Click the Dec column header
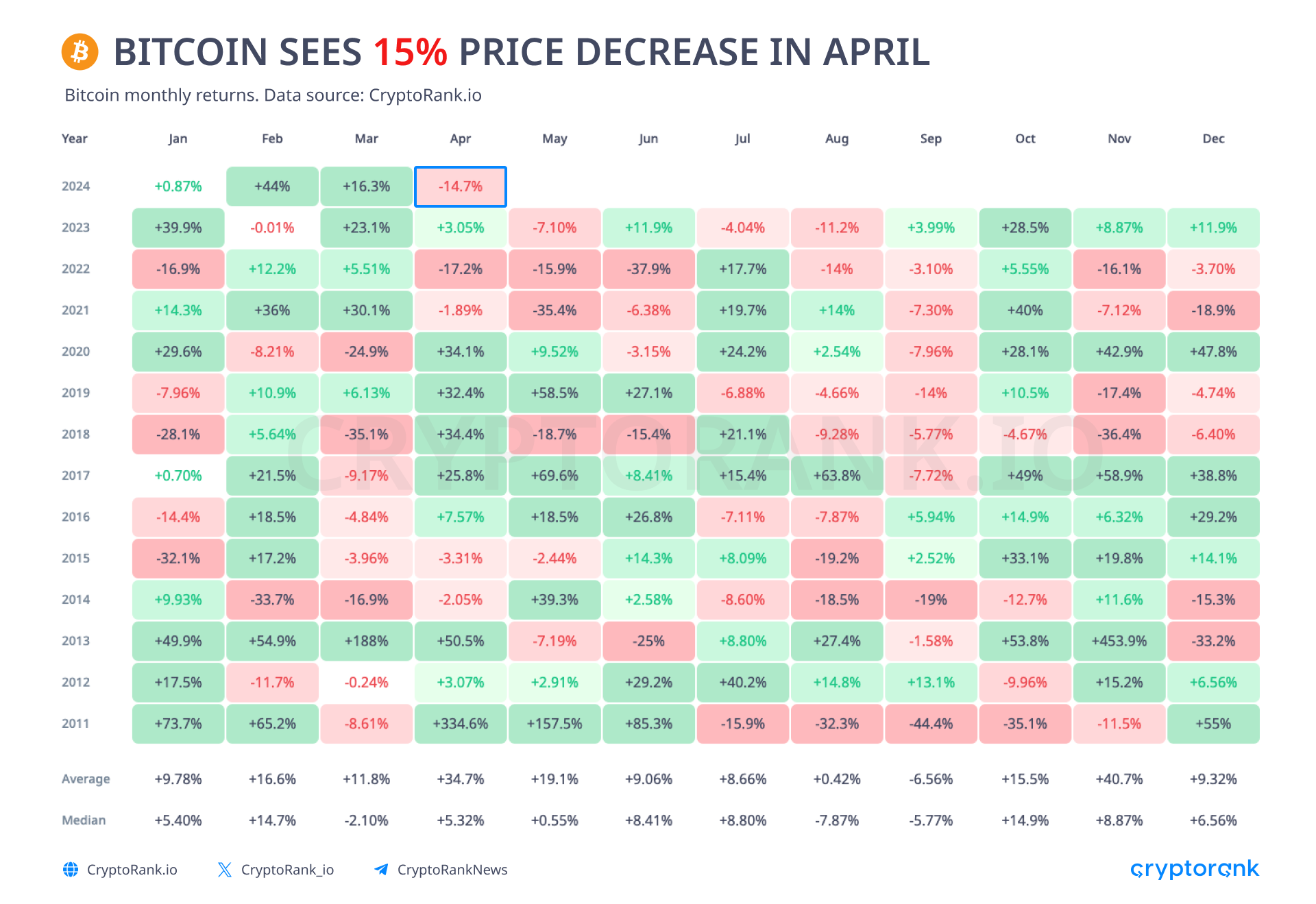 pyautogui.click(x=1213, y=138)
